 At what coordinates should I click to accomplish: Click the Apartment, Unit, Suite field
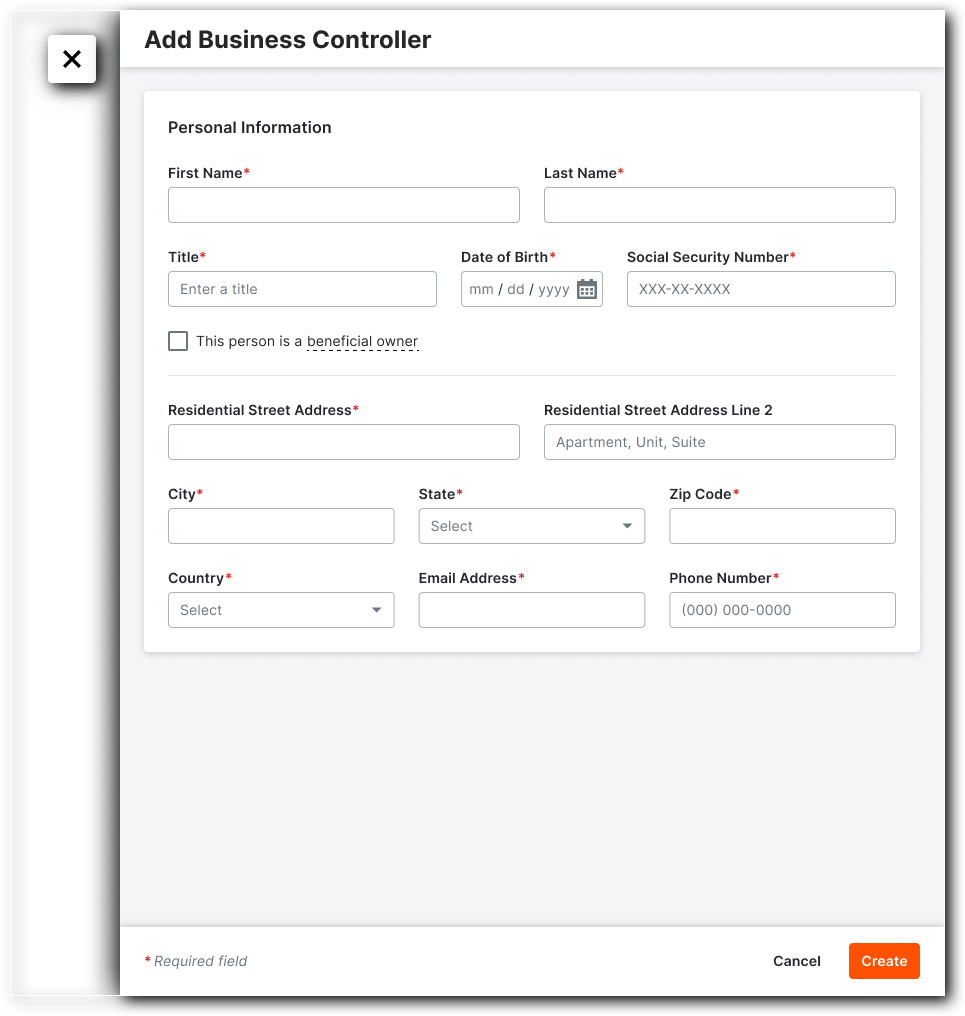tap(719, 441)
